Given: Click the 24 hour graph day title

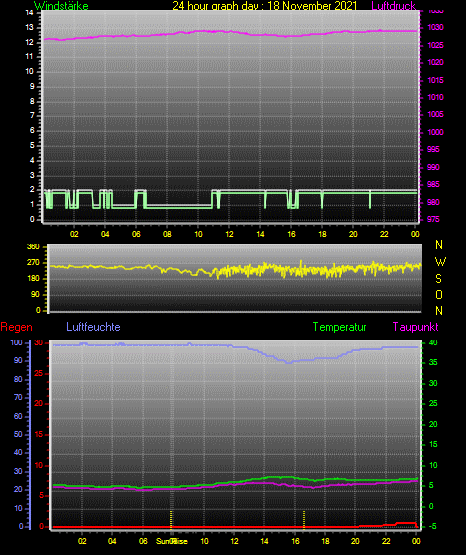Looking at the screenshot, I should (265, 6).
